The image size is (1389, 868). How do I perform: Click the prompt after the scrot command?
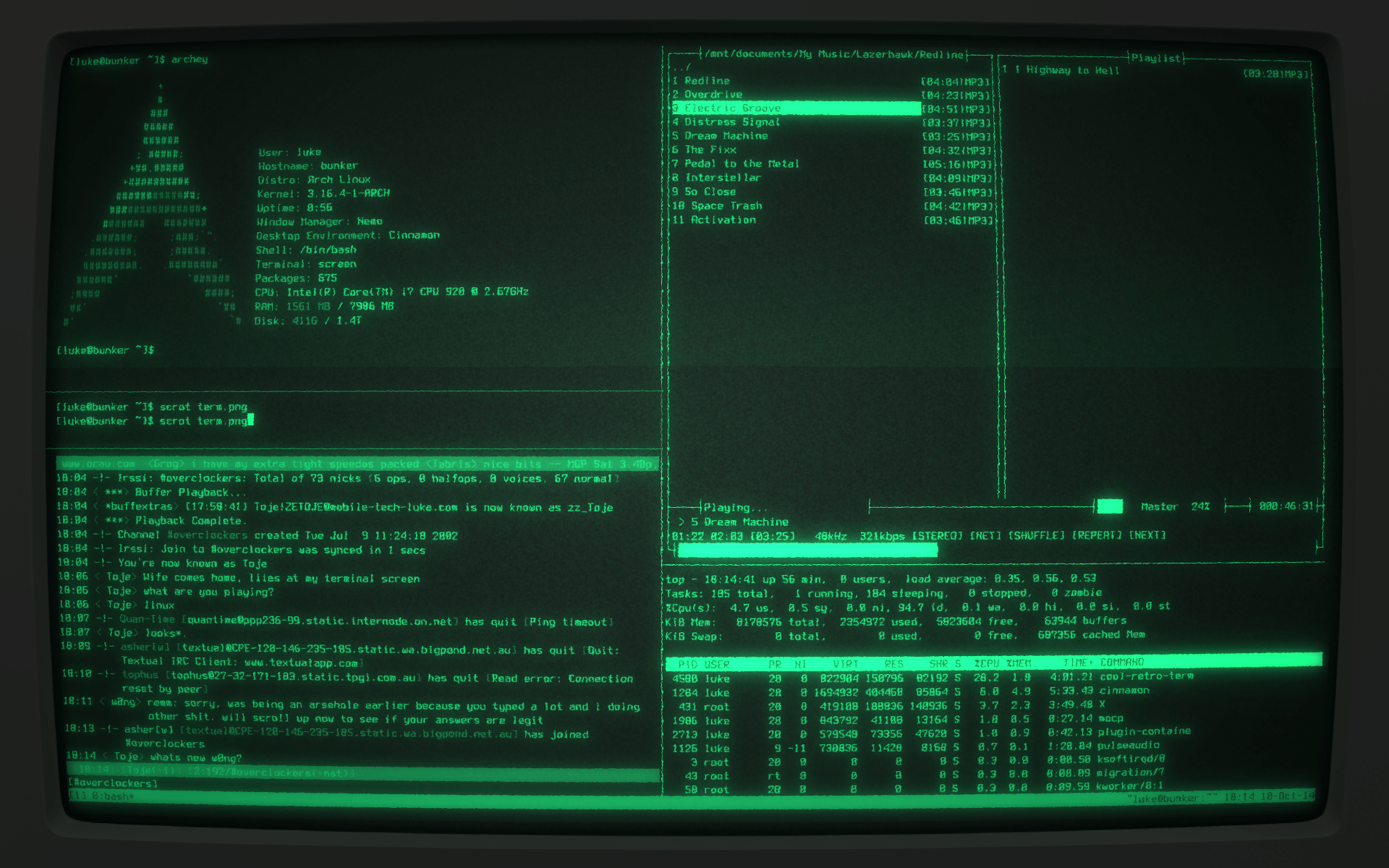coord(251,421)
